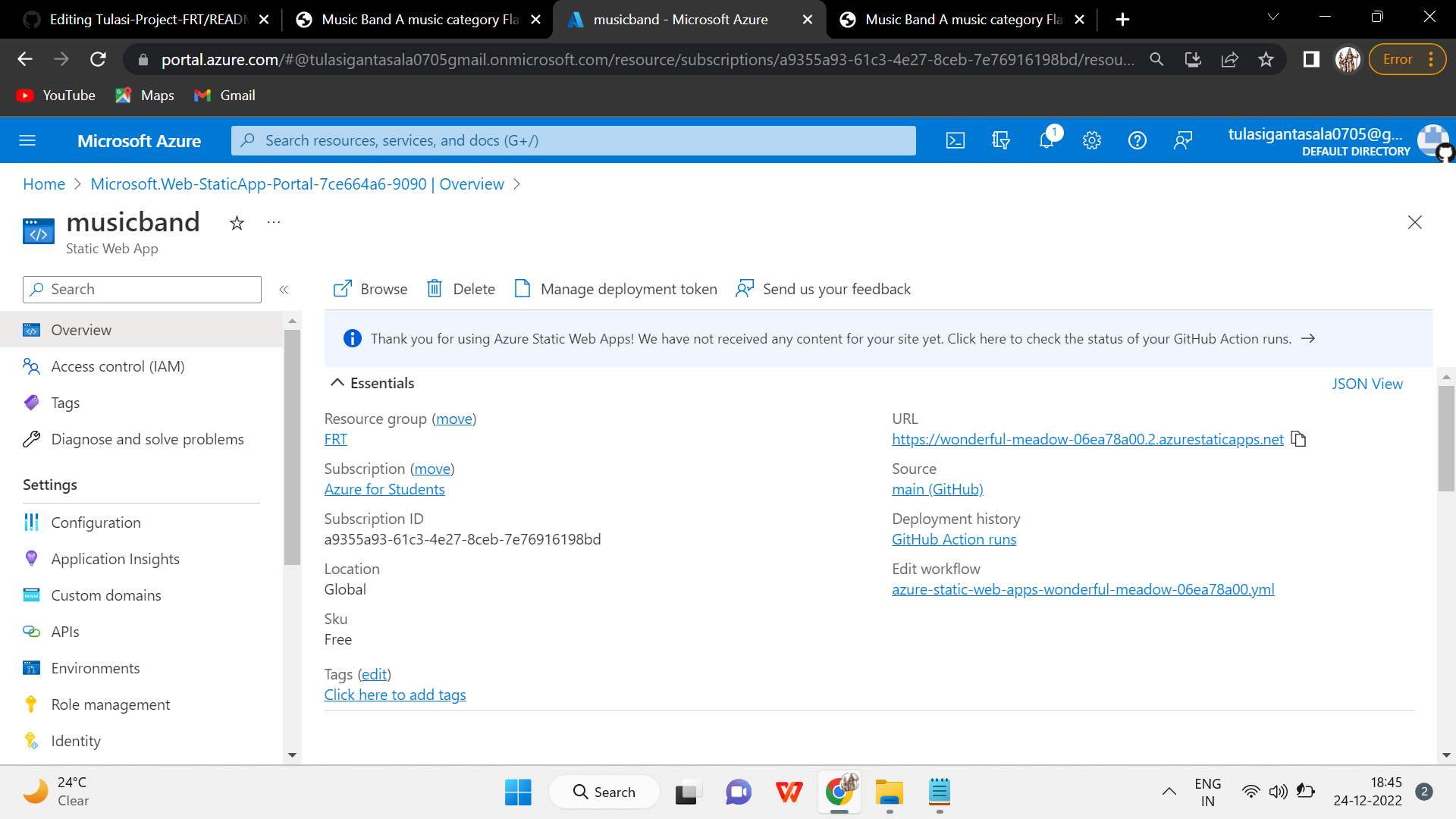Select Application Insights in the sidebar
This screenshot has height=819, width=1456.
pos(115,559)
